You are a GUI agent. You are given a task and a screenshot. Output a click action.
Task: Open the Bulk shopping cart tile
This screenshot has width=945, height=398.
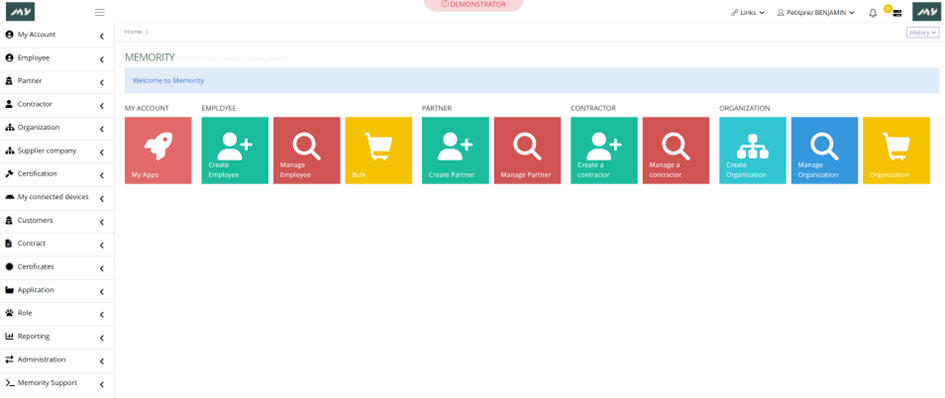(x=378, y=150)
